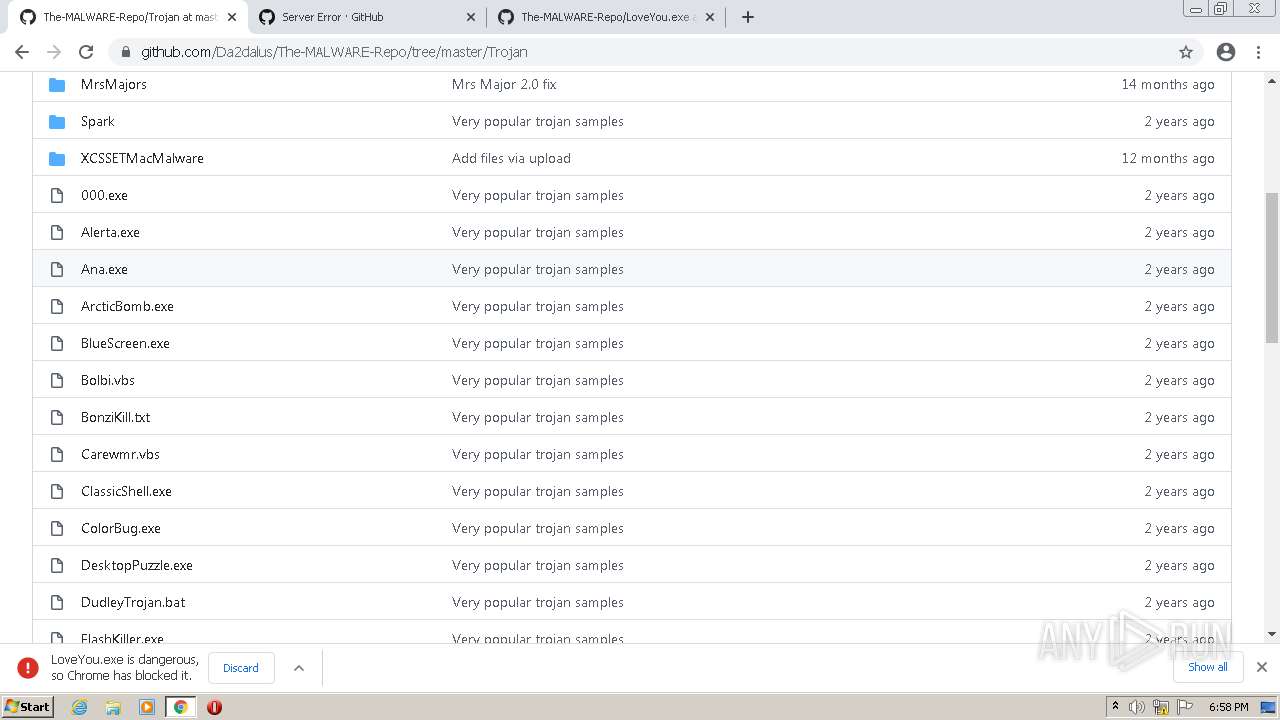Switch to the LoveYou.exe tab
1280x720 pixels.
click(607, 17)
